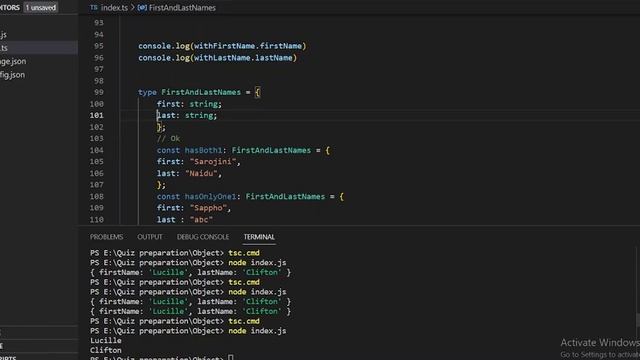Click line number 99 in the gutter
Image resolution: width=640 pixels, height=360 pixels.
coord(99,92)
